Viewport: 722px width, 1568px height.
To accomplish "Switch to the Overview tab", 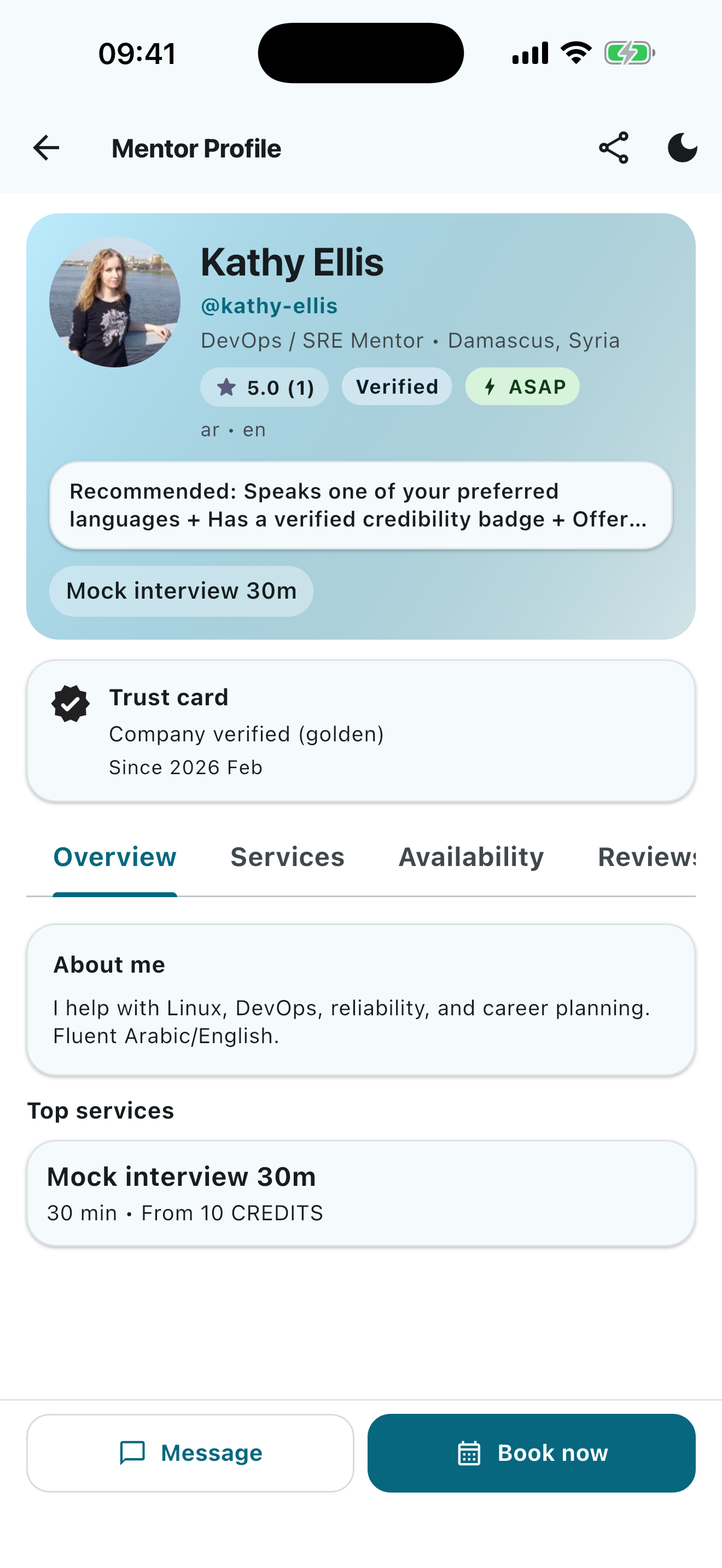I will tap(115, 857).
